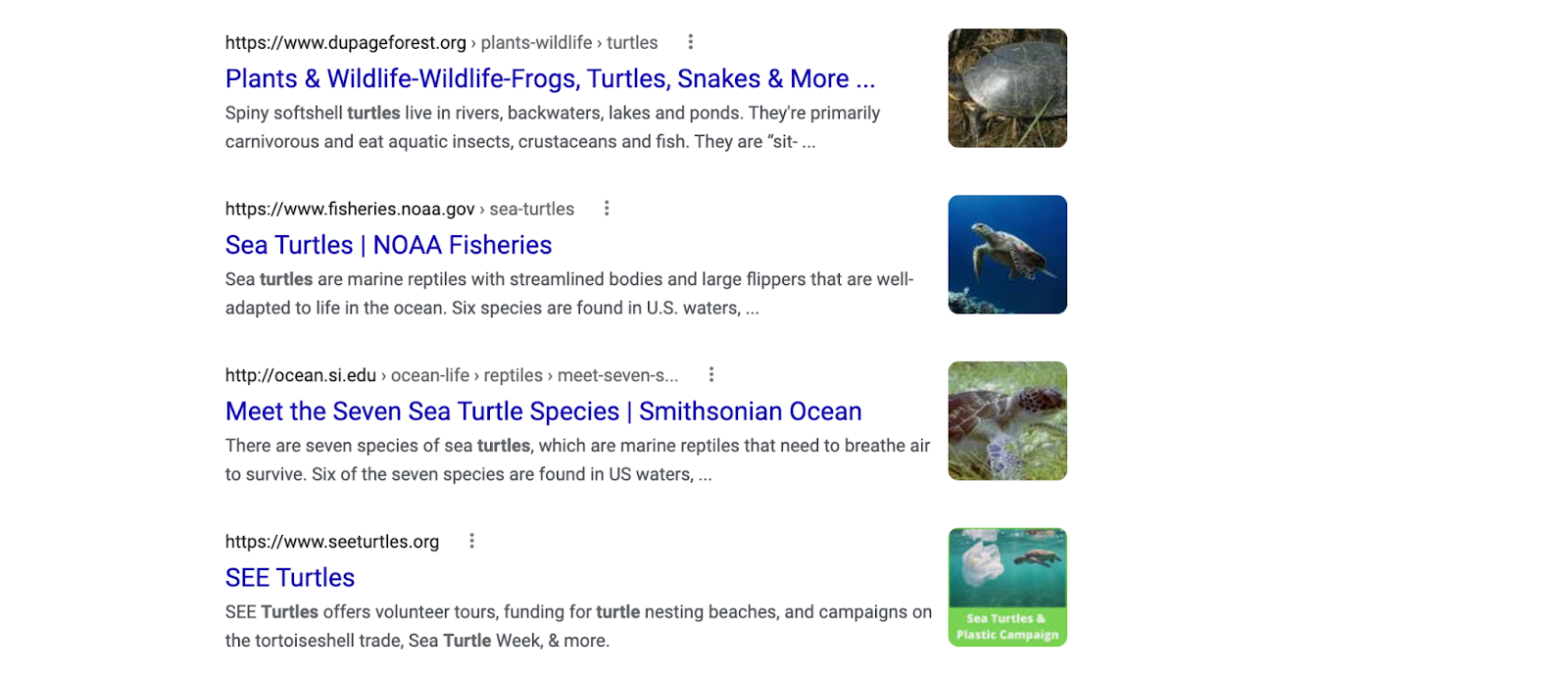
Task: Click the 'seven species of sea turtles' snippet
Action: click(577, 460)
